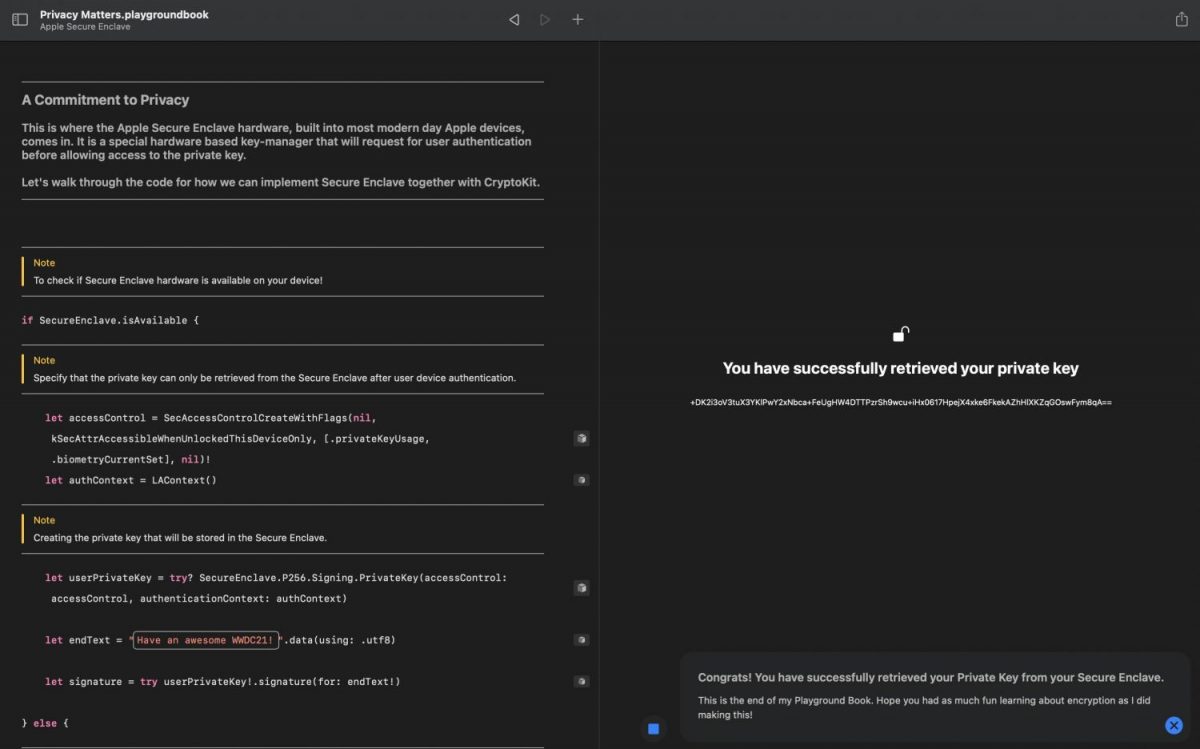Open the share icon at top right
Viewport: 1200px width, 749px height.
click(x=1181, y=20)
